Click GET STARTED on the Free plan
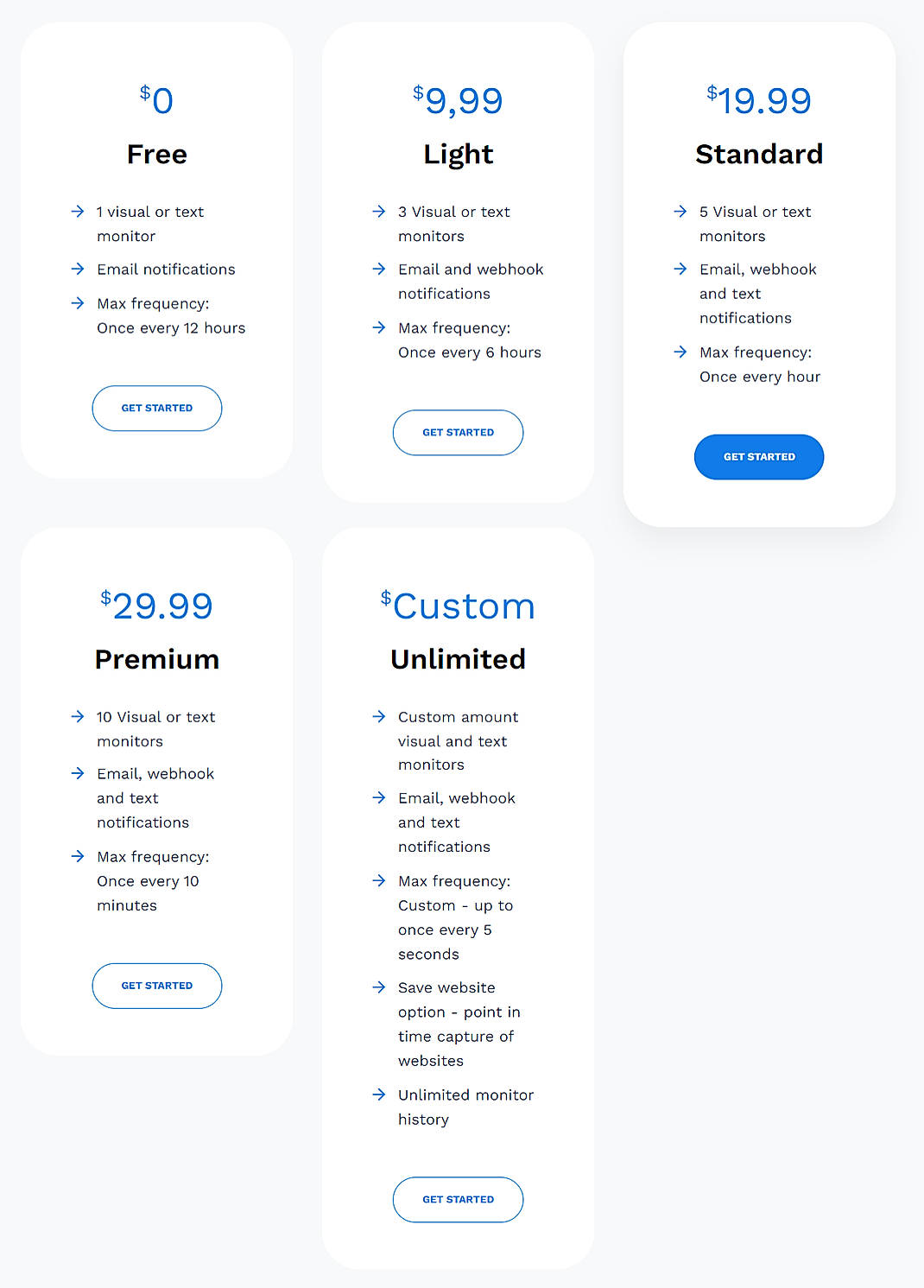The image size is (924, 1288). pos(156,408)
